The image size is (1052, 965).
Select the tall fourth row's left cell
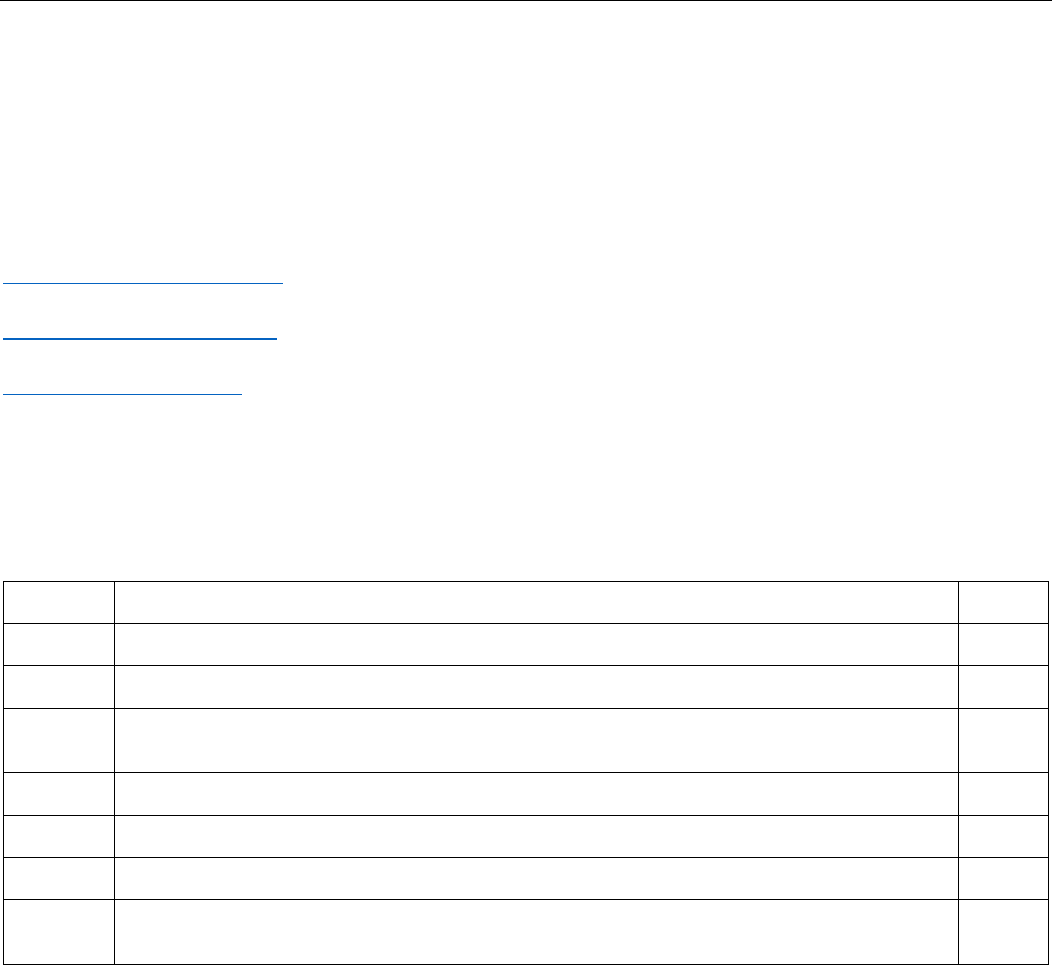(58, 739)
